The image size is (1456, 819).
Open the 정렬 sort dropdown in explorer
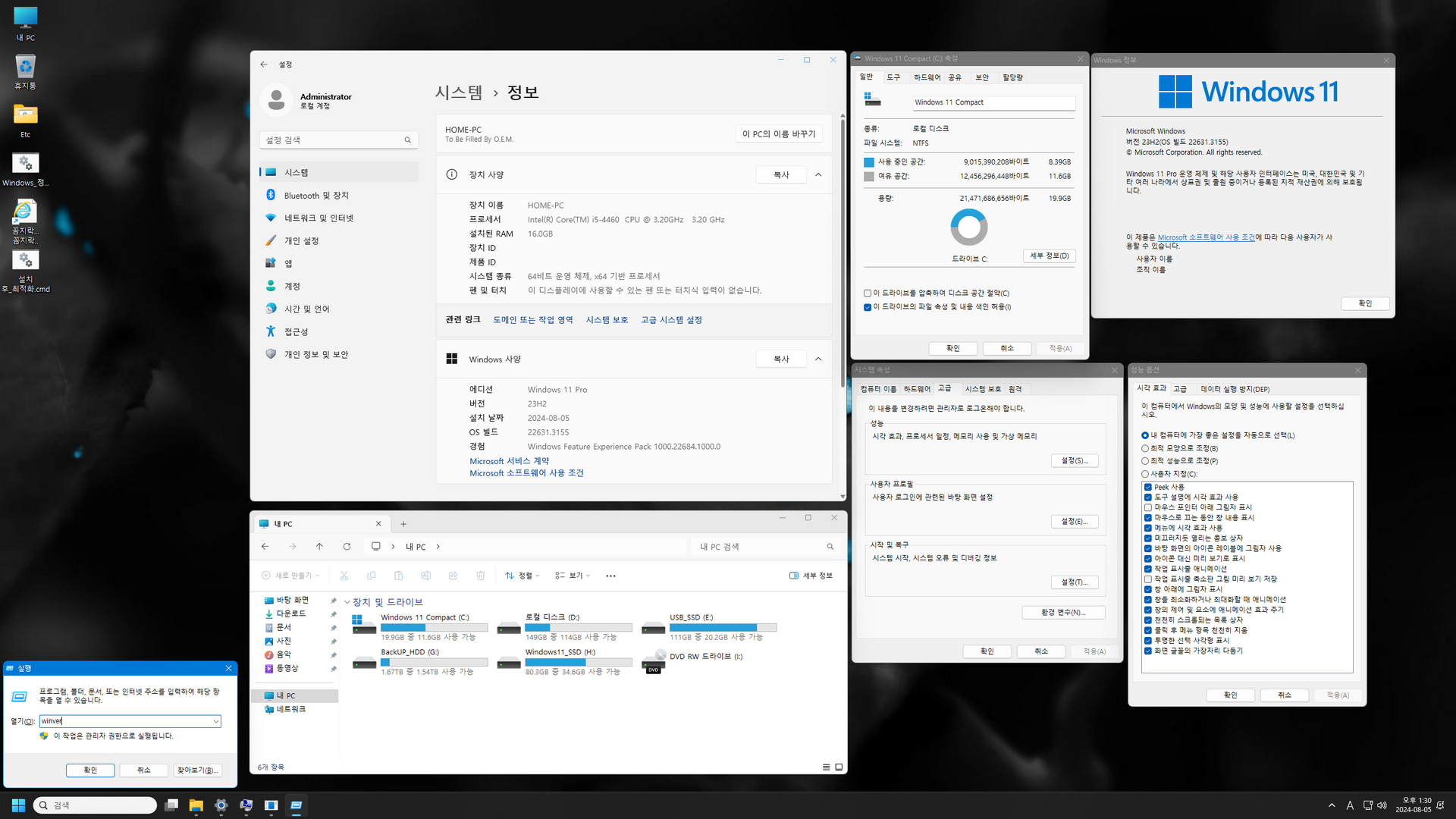pyautogui.click(x=522, y=576)
